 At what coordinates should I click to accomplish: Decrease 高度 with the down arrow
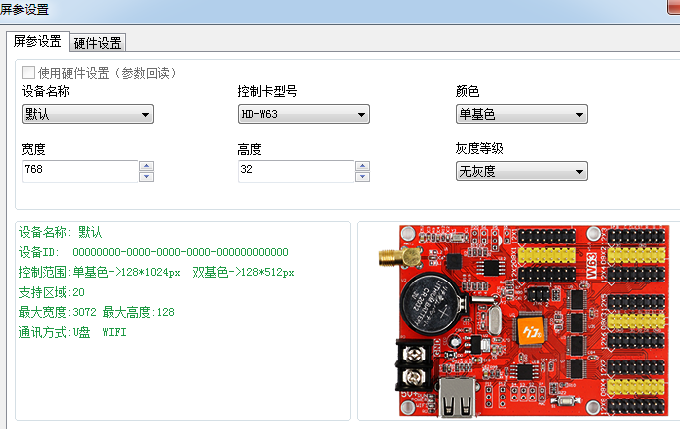click(x=363, y=177)
